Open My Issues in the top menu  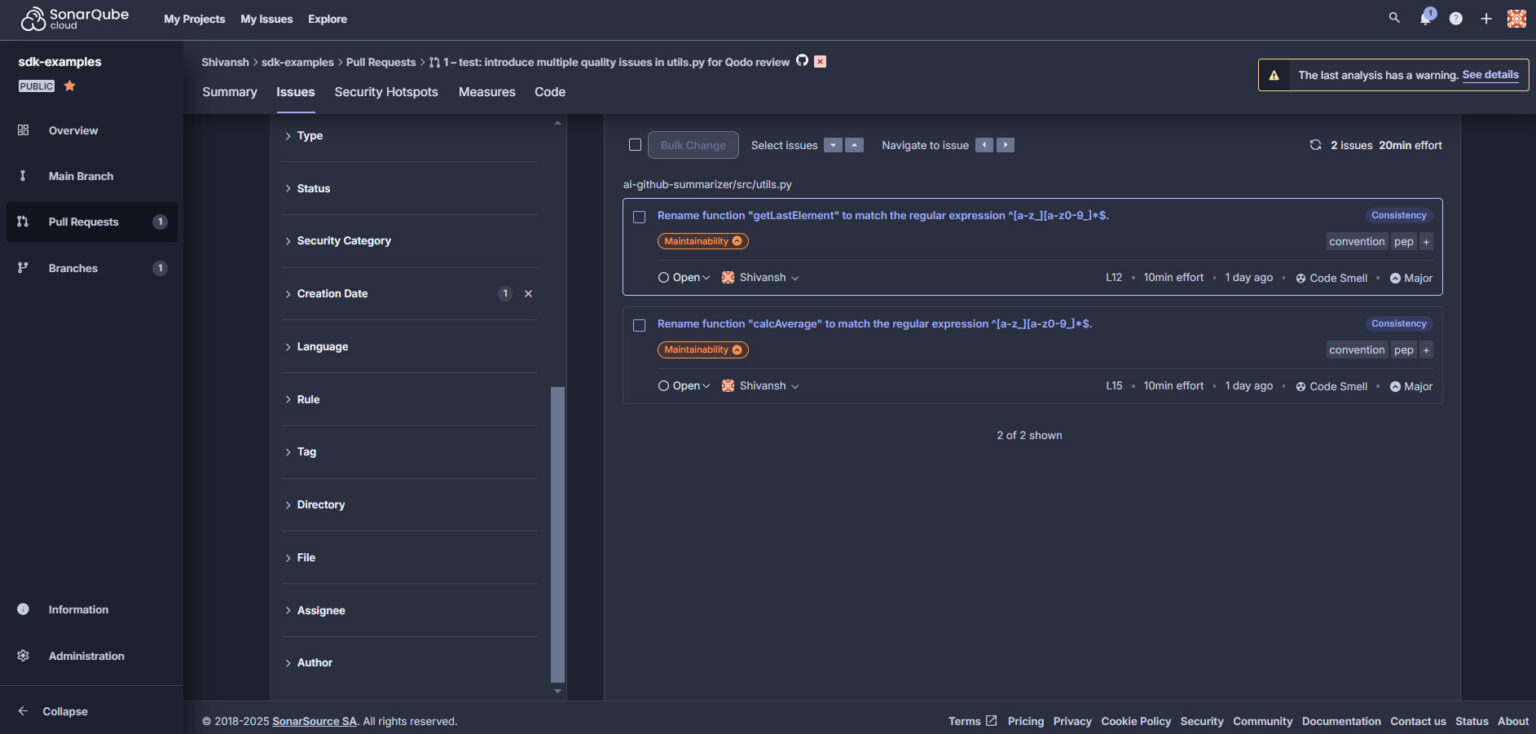(266, 18)
